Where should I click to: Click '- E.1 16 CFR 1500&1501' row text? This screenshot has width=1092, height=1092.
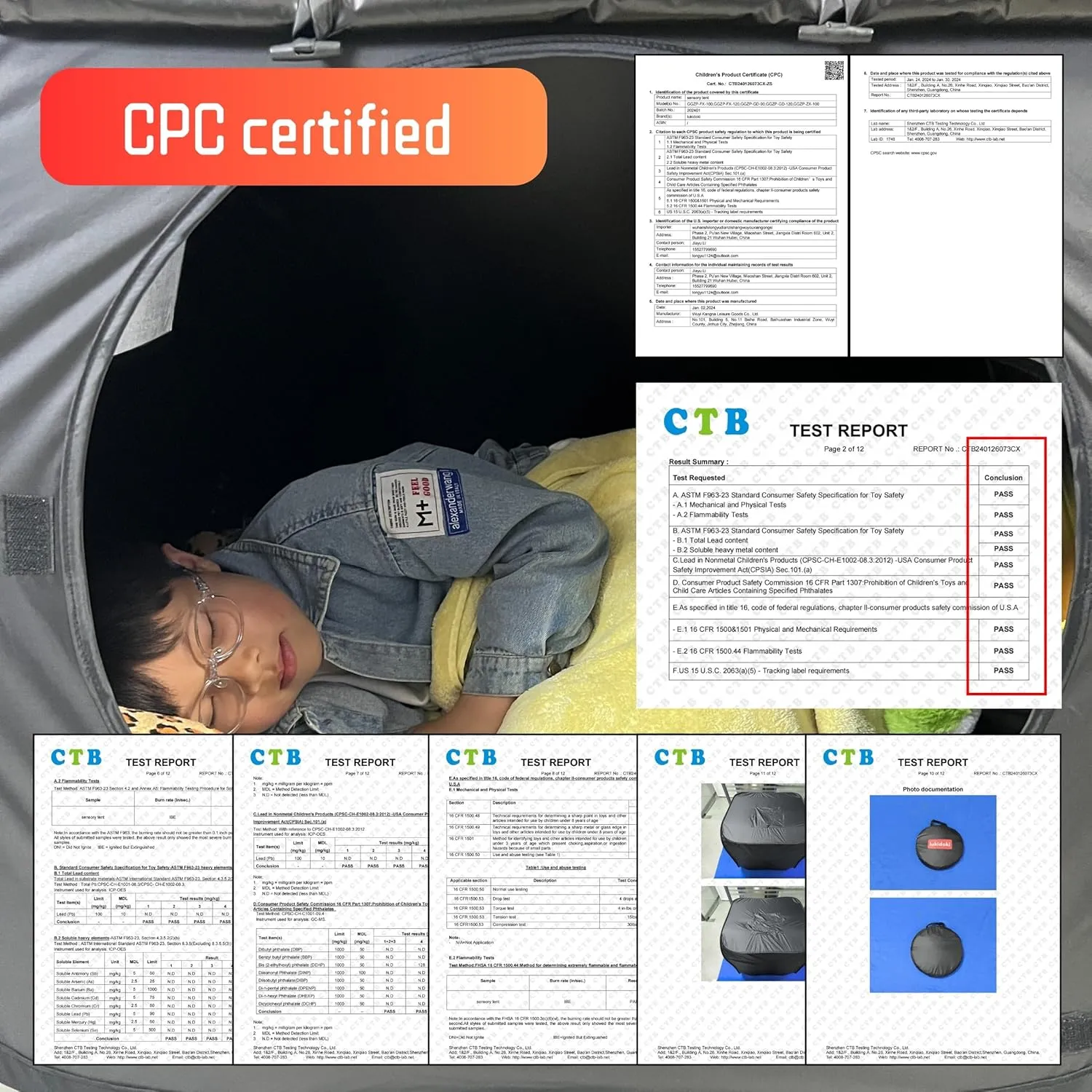coord(775,629)
